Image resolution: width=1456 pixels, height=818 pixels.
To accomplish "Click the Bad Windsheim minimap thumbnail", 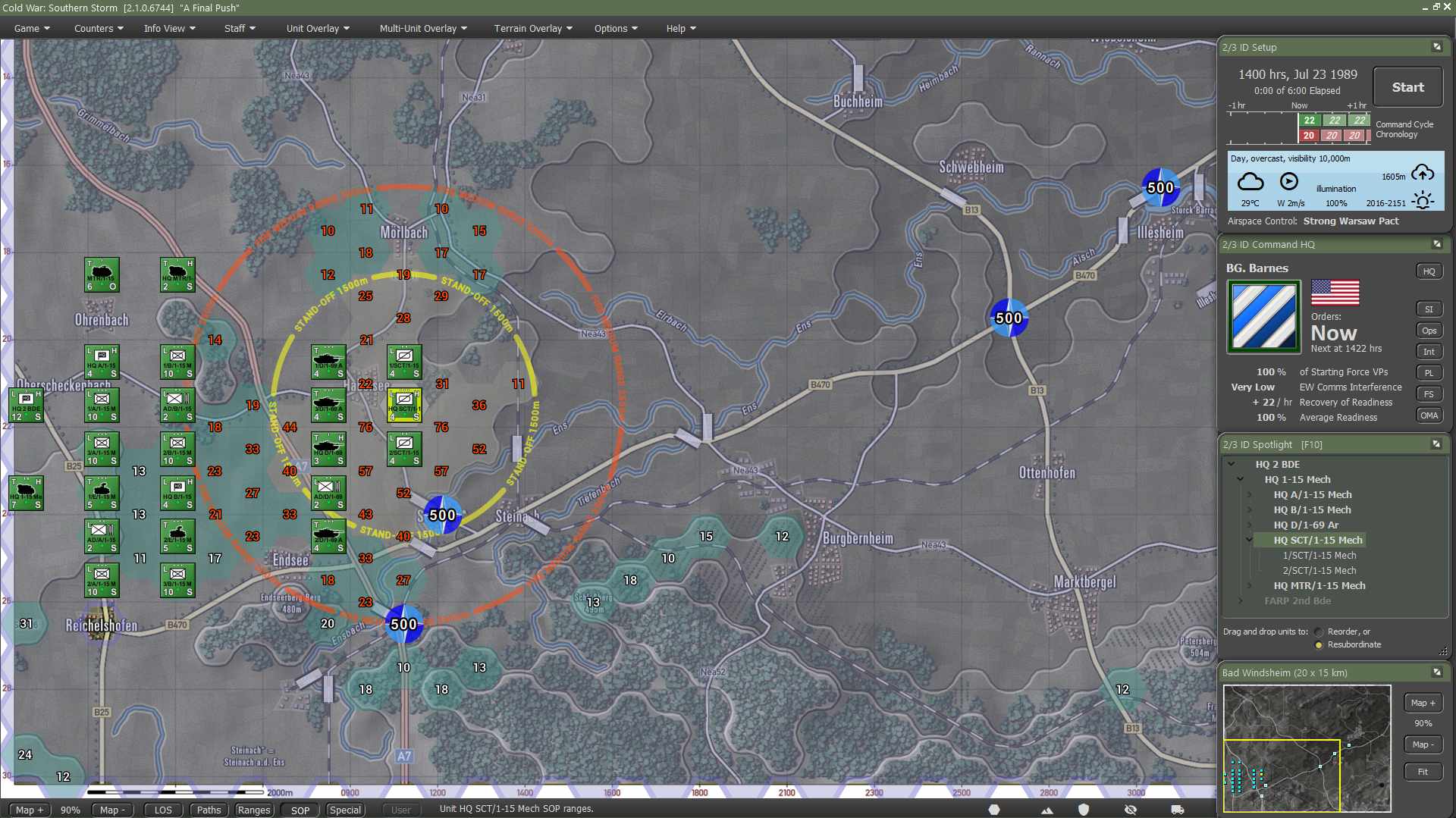I will (1307, 748).
